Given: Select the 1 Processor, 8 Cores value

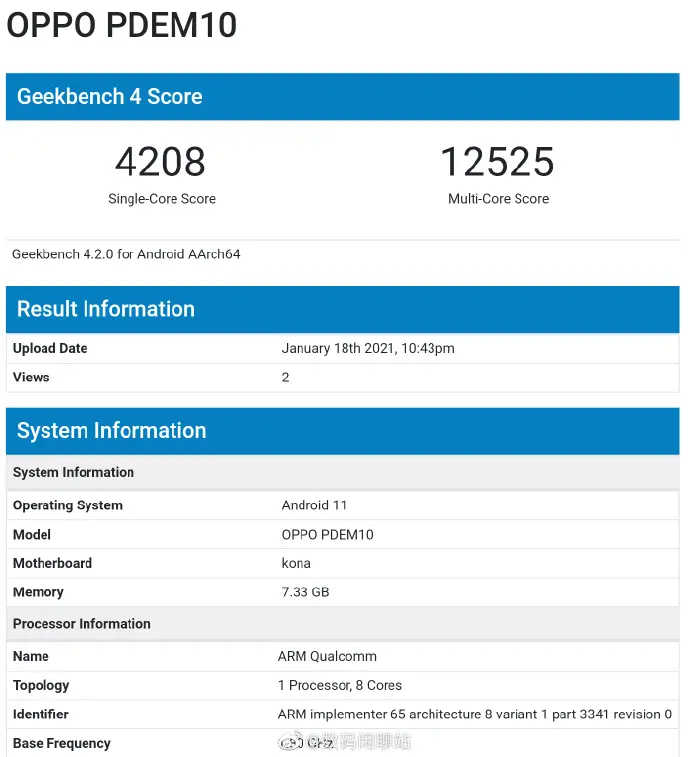Looking at the screenshot, I should pyautogui.click(x=339, y=686).
